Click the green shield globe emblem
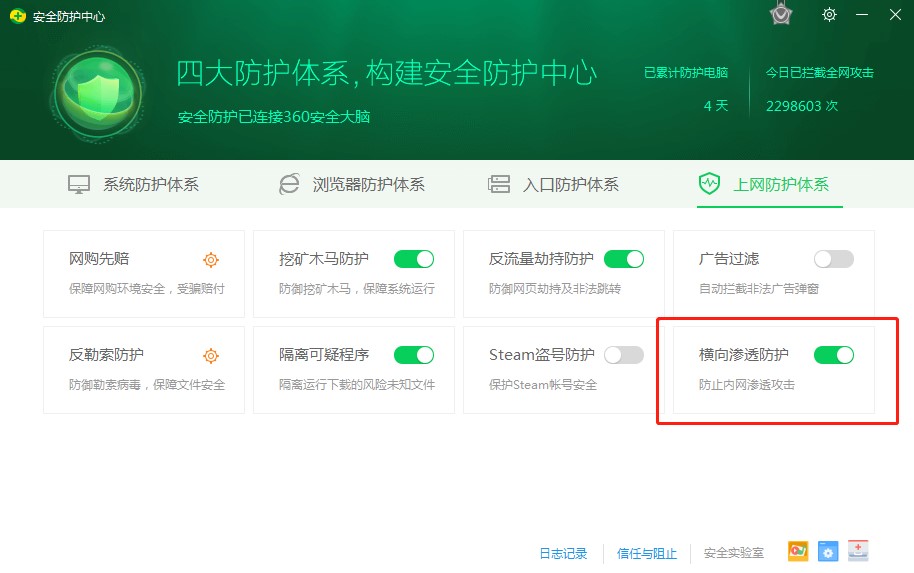This screenshot has height=573, width=914. pos(98,93)
